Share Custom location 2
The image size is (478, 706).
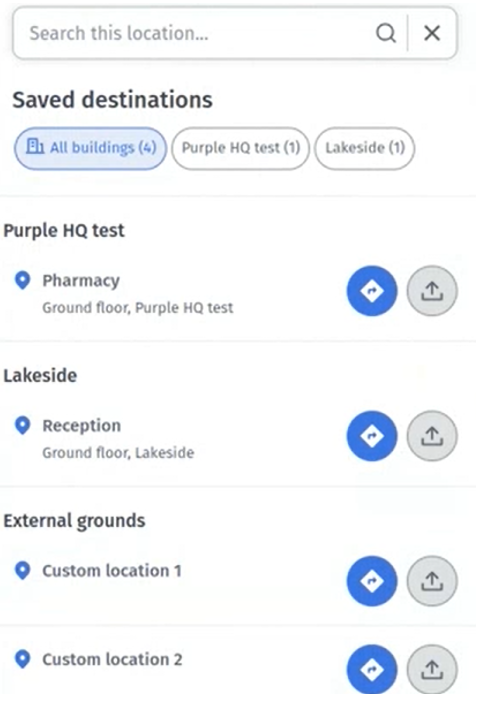pos(432,670)
